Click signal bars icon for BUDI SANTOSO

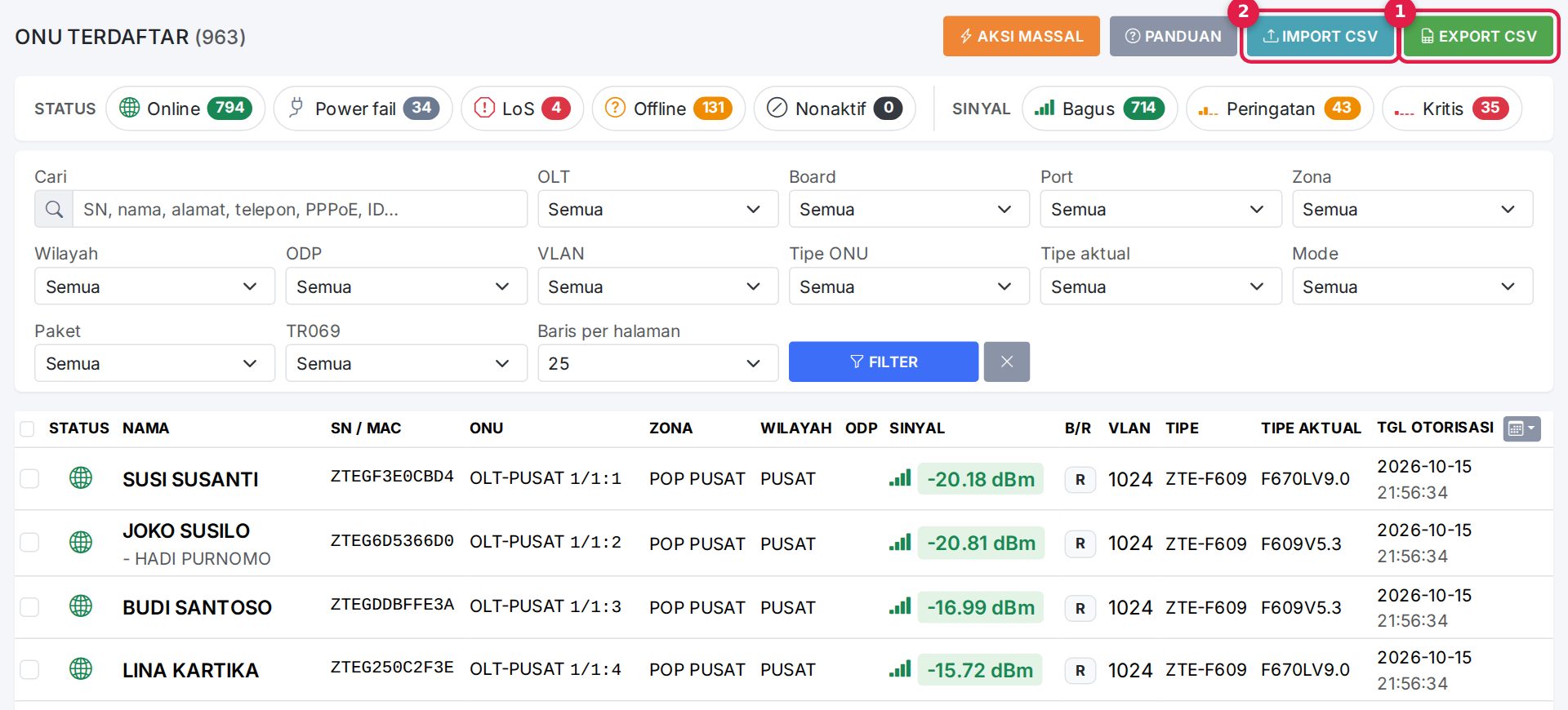point(900,606)
